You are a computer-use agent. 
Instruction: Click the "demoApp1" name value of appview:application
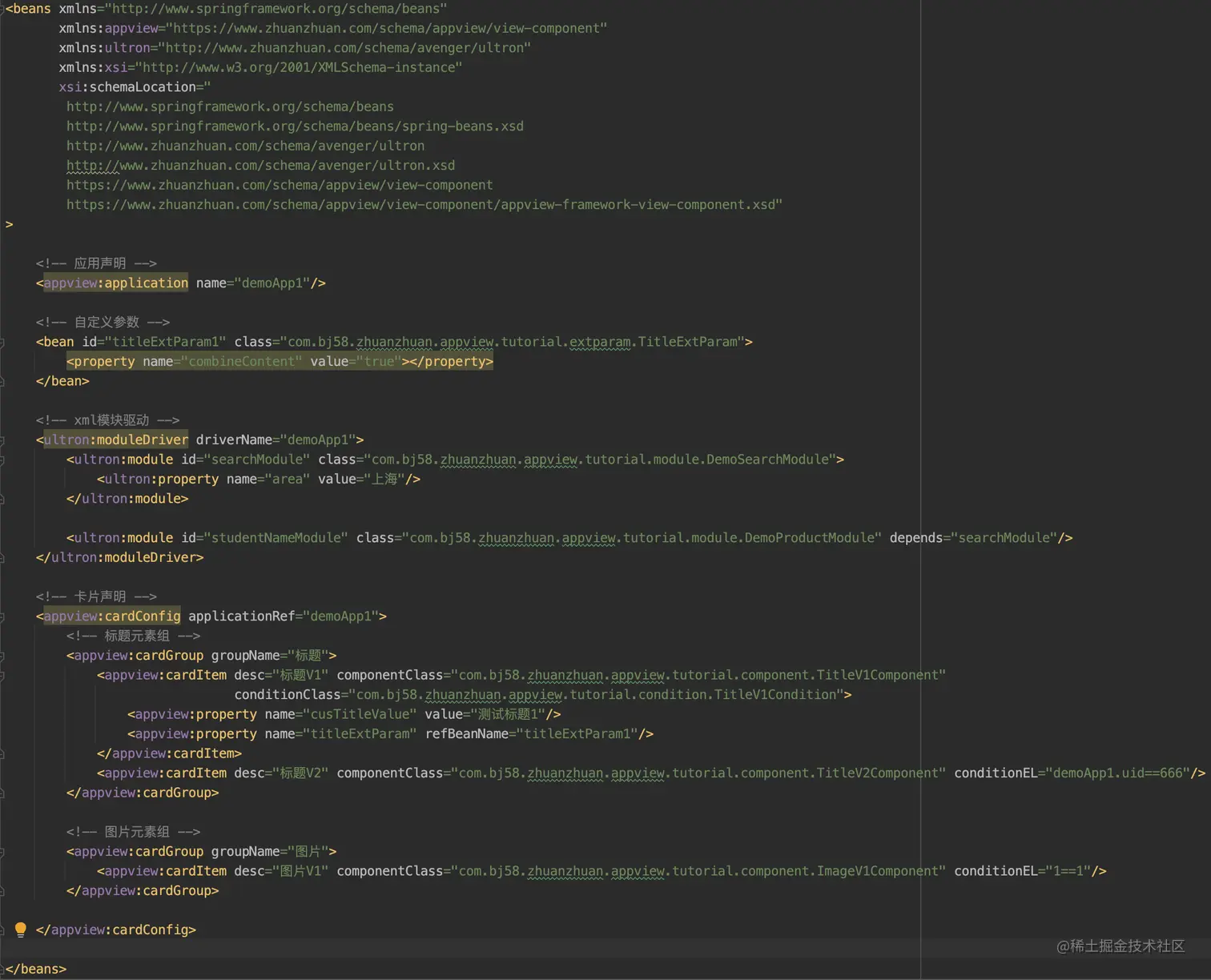point(272,283)
